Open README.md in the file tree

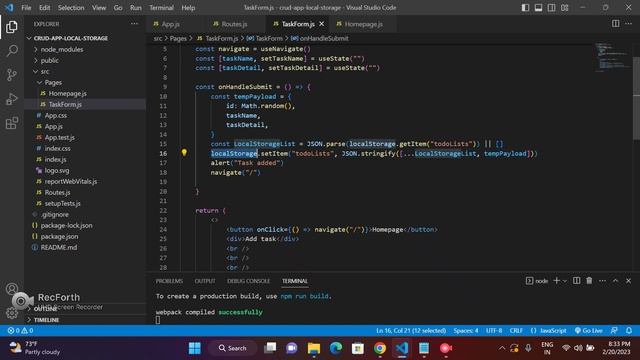[59, 247]
